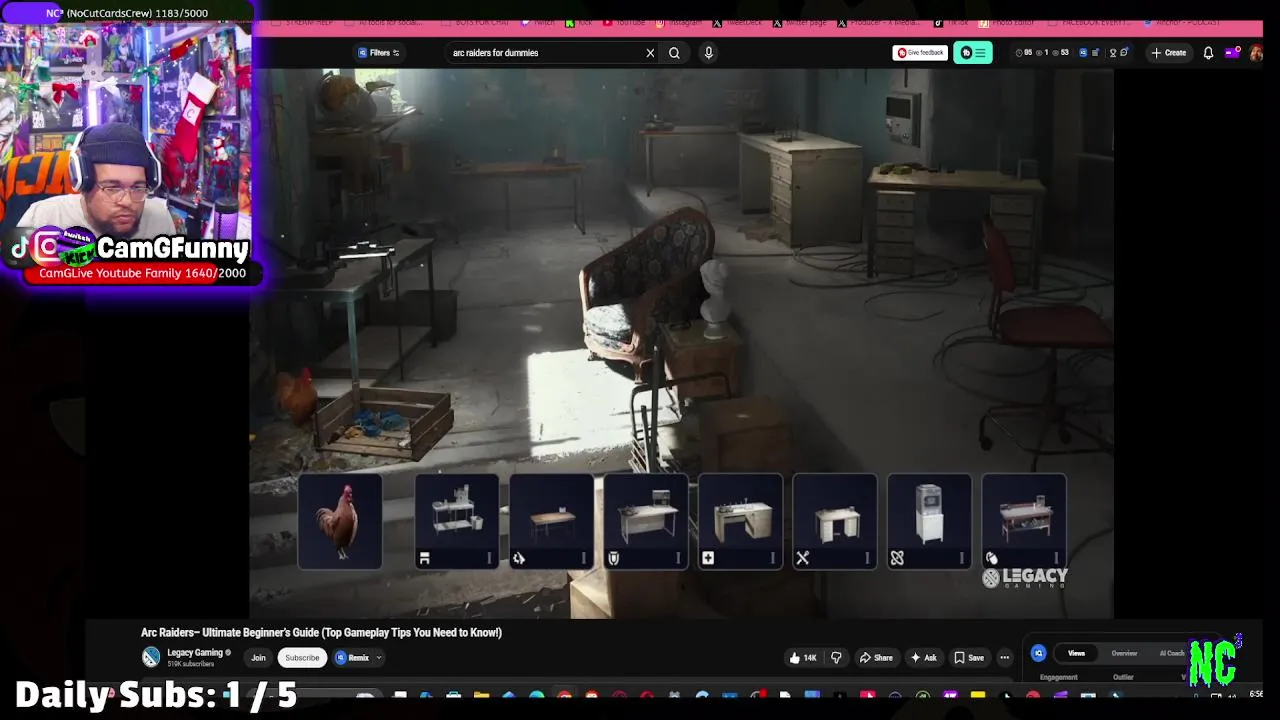Click the Legacy Gaming channel avatar
The width and height of the screenshot is (1280, 720).
[x=151, y=657]
